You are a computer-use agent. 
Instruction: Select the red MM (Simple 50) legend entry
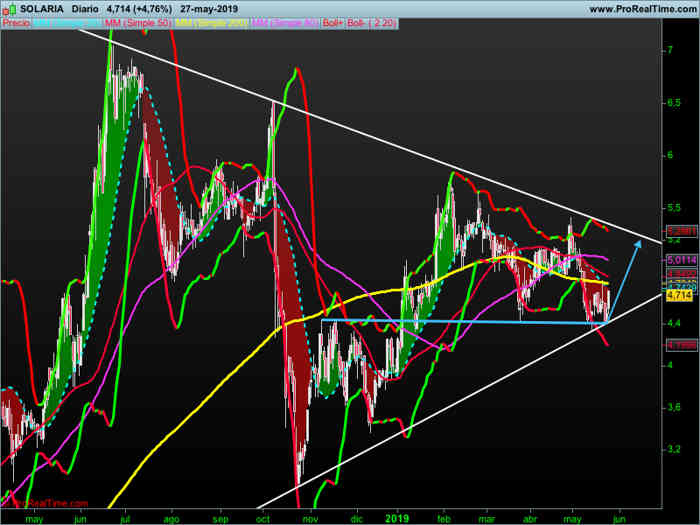[139, 23]
